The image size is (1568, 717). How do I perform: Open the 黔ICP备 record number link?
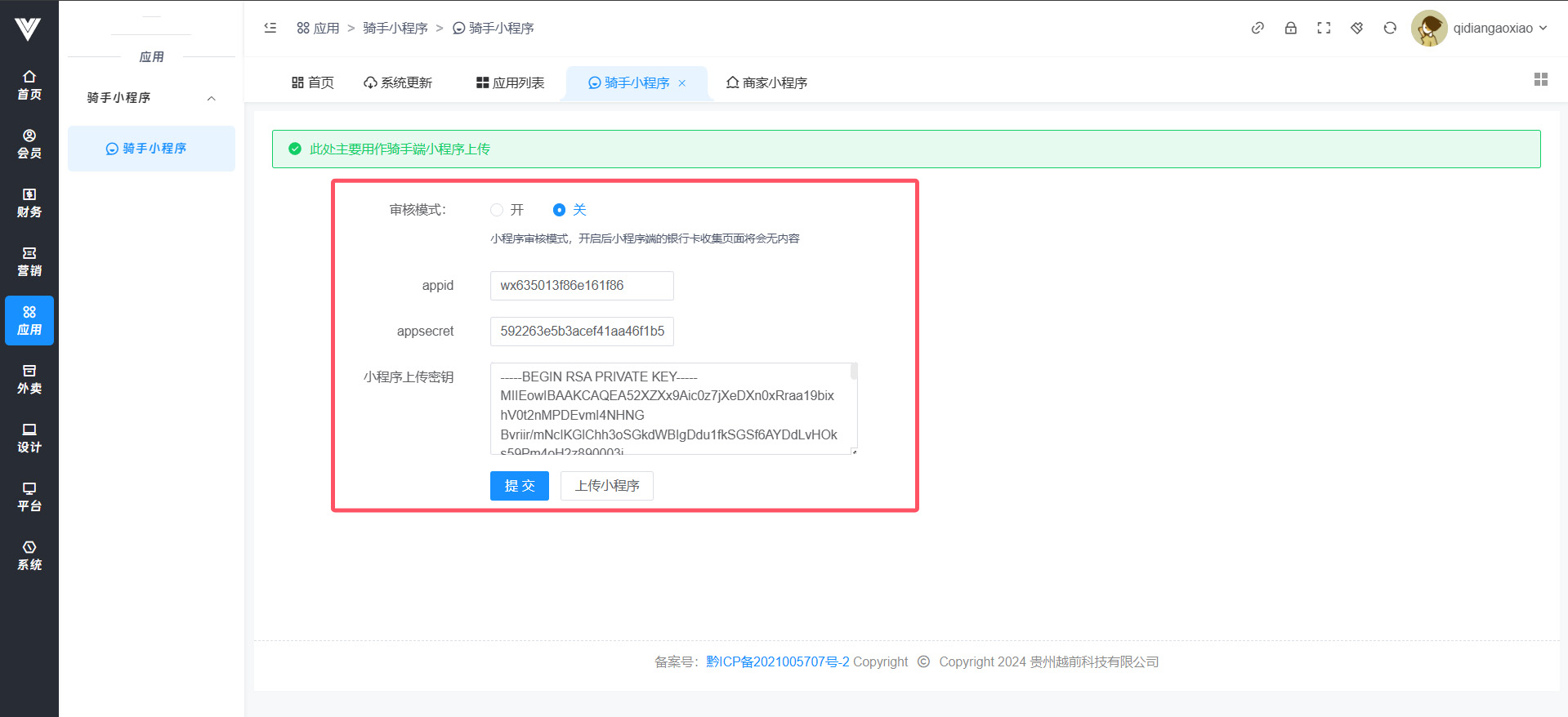pyautogui.click(x=777, y=661)
